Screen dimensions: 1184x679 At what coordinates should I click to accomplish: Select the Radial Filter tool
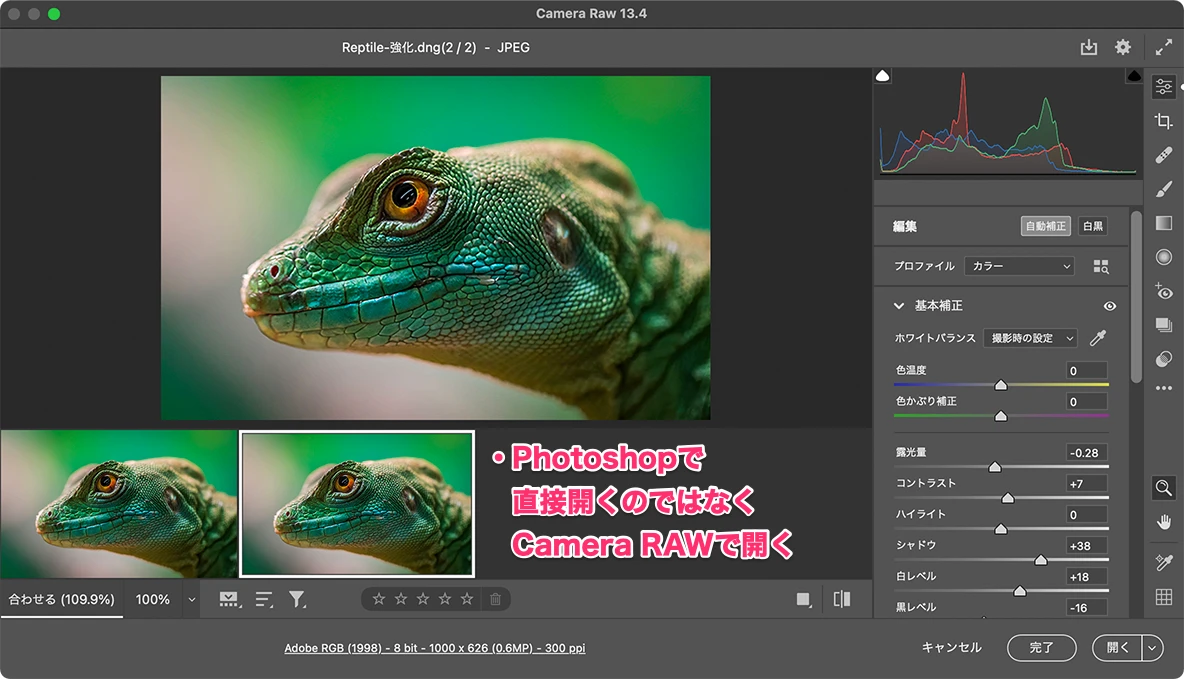pos(1163,257)
